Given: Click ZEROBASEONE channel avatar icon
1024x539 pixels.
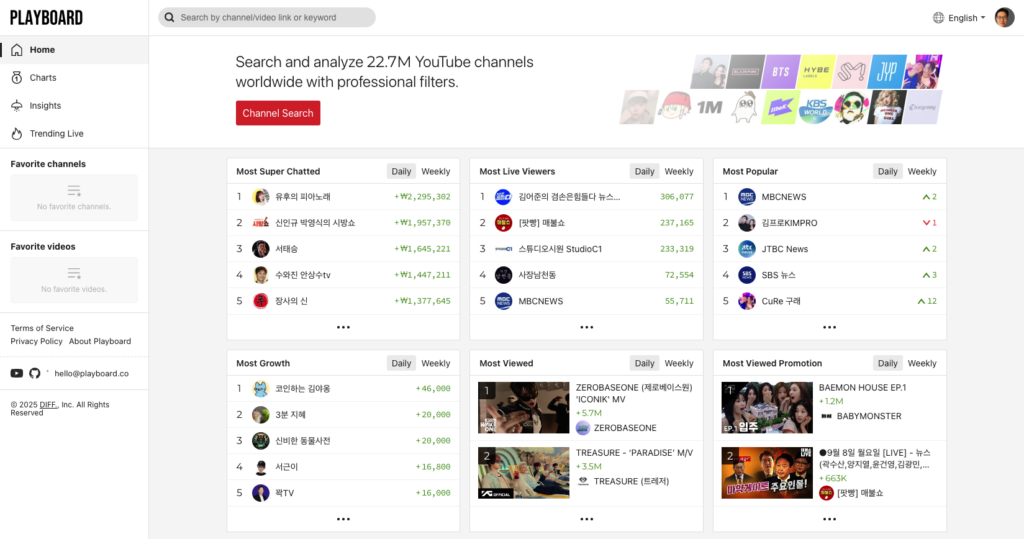Looking at the screenshot, I should (583, 428).
